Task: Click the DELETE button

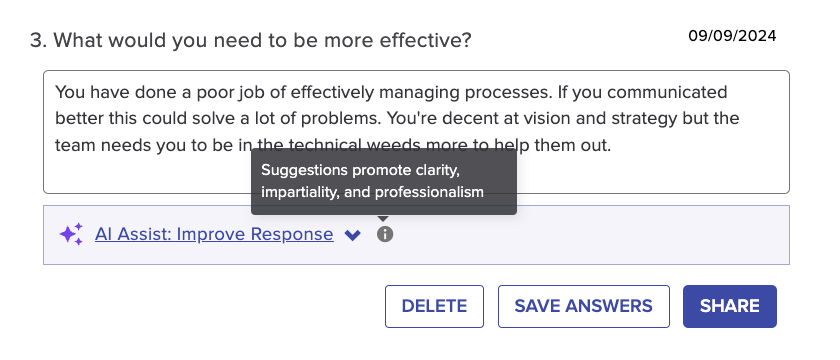Action: [434, 306]
